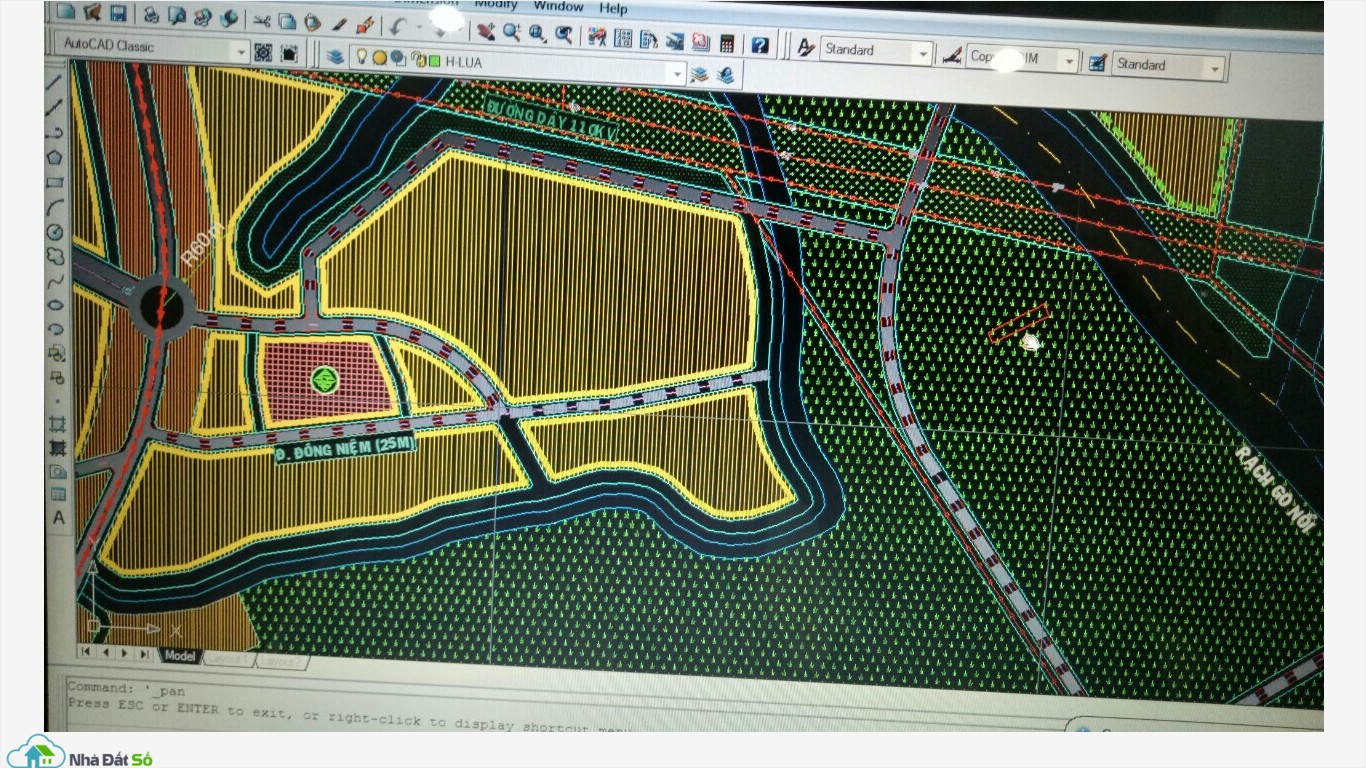Click Make Object's Layer Current icon
Viewport: 1366px width, 768px height.
coord(699,74)
